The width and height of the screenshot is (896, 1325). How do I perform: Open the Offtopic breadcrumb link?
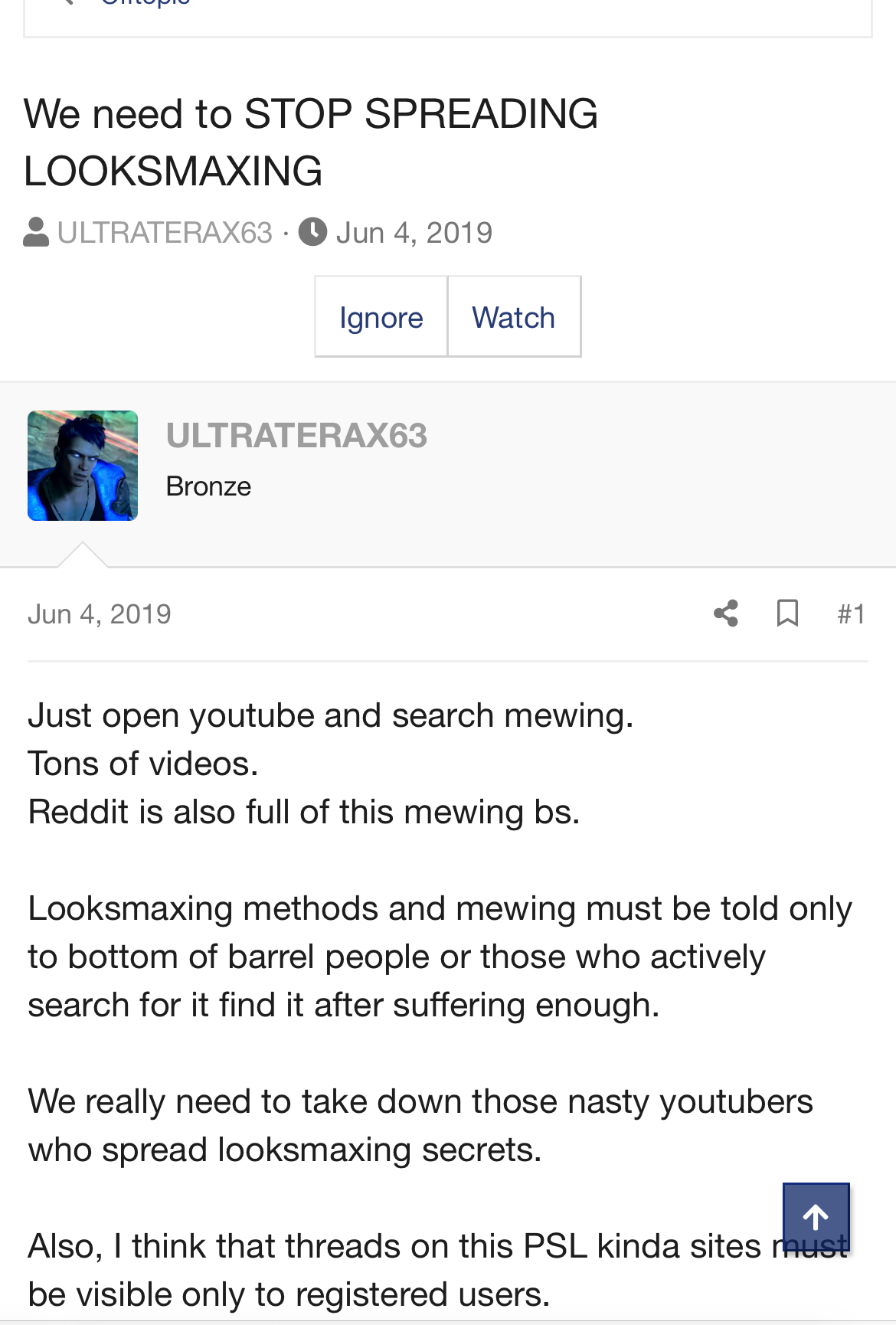click(x=146, y=2)
